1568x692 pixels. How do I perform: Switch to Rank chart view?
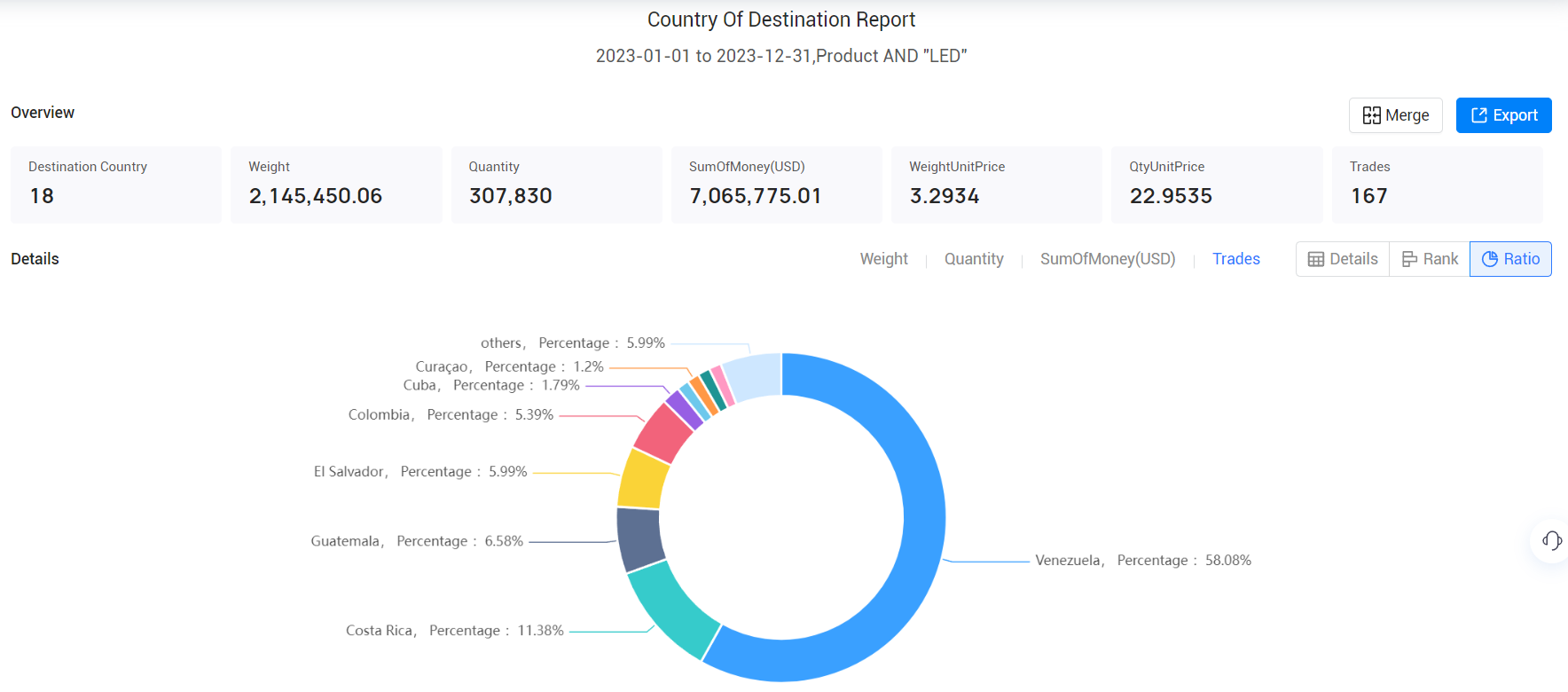coord(1430,259)
